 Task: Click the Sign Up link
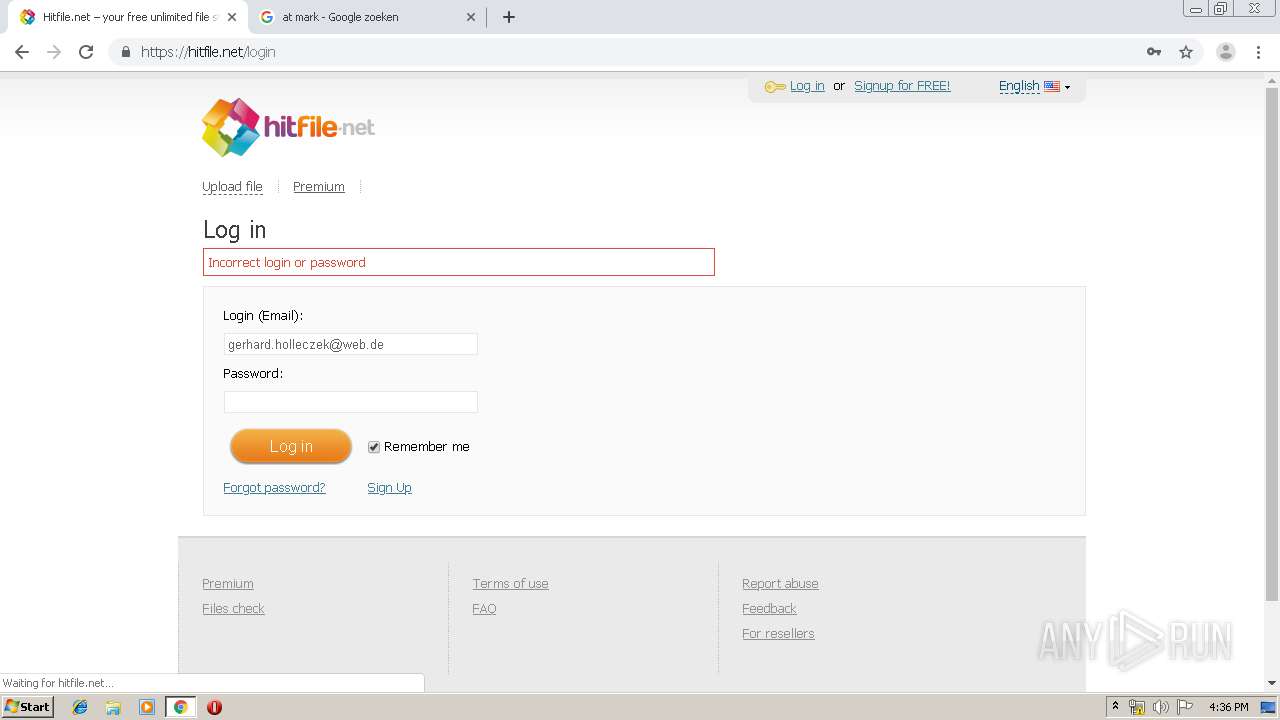[389, 488]
